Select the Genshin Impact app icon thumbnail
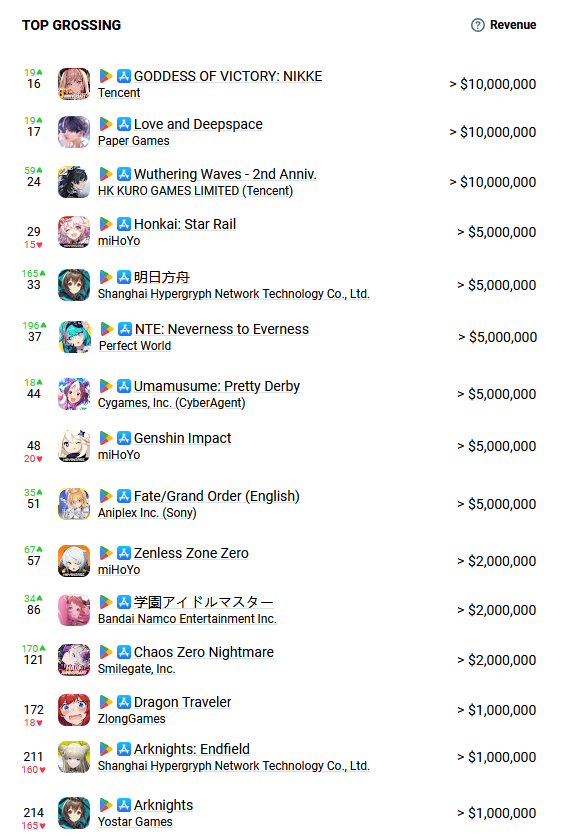Viewport: 567px width, 837px height. point(74,446)
